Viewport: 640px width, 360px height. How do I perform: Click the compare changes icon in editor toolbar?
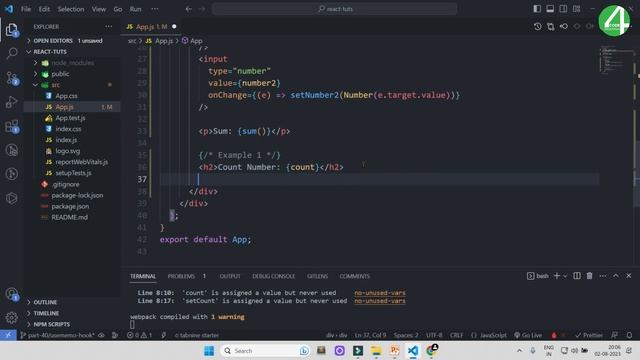[x=551, y=27]
